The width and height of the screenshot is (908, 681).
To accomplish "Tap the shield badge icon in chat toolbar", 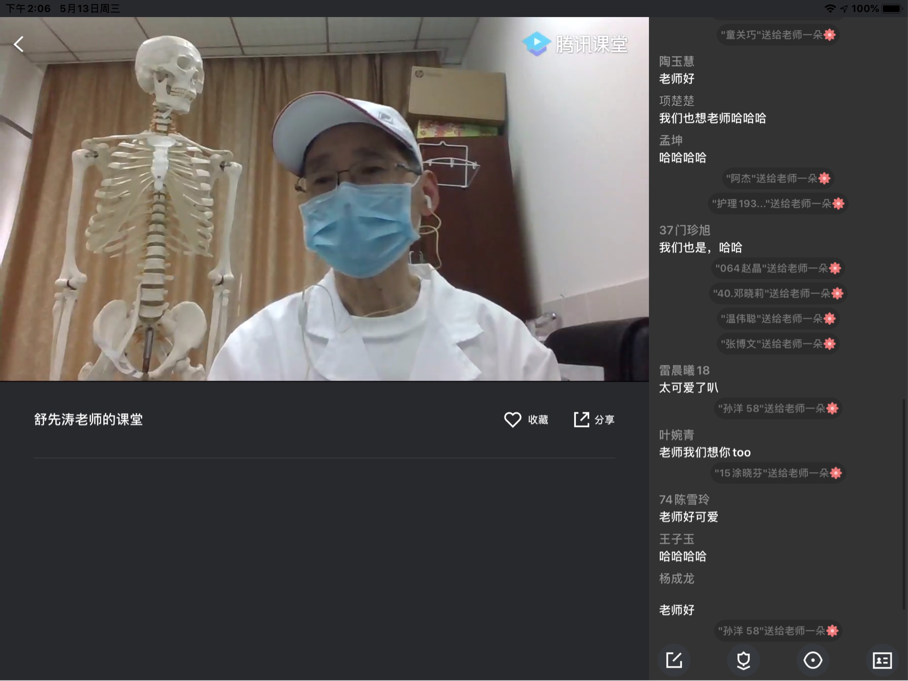I will [x=743, y=660].
